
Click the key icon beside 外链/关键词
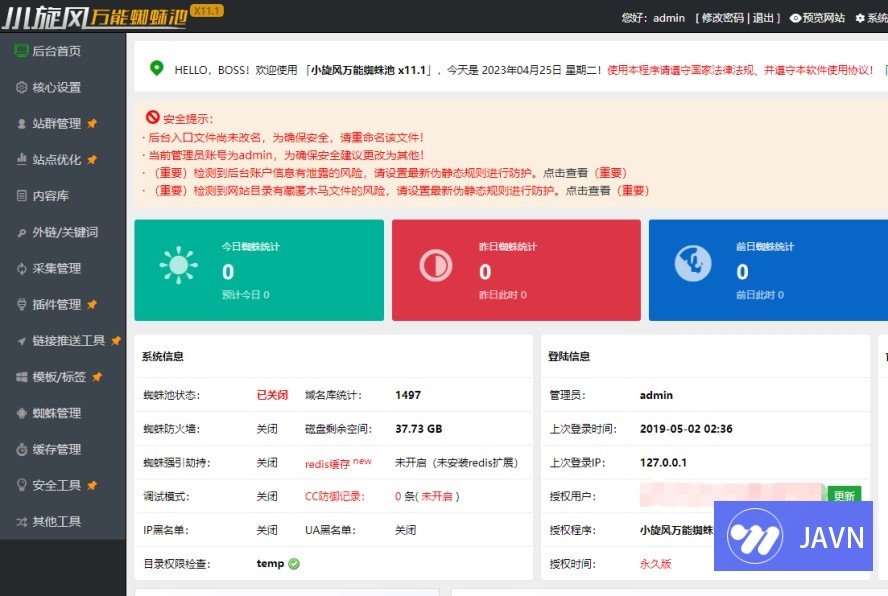point(22,232)
